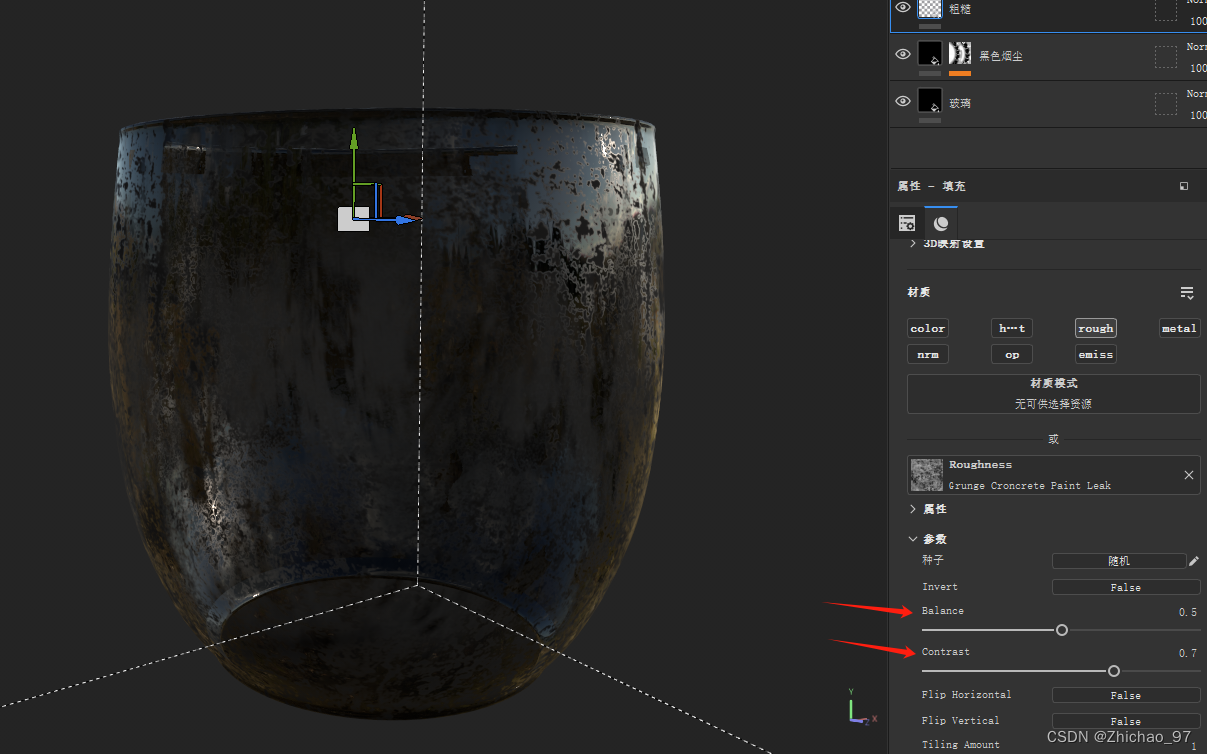Toggle the op channel button

(x=1012, y=354)
